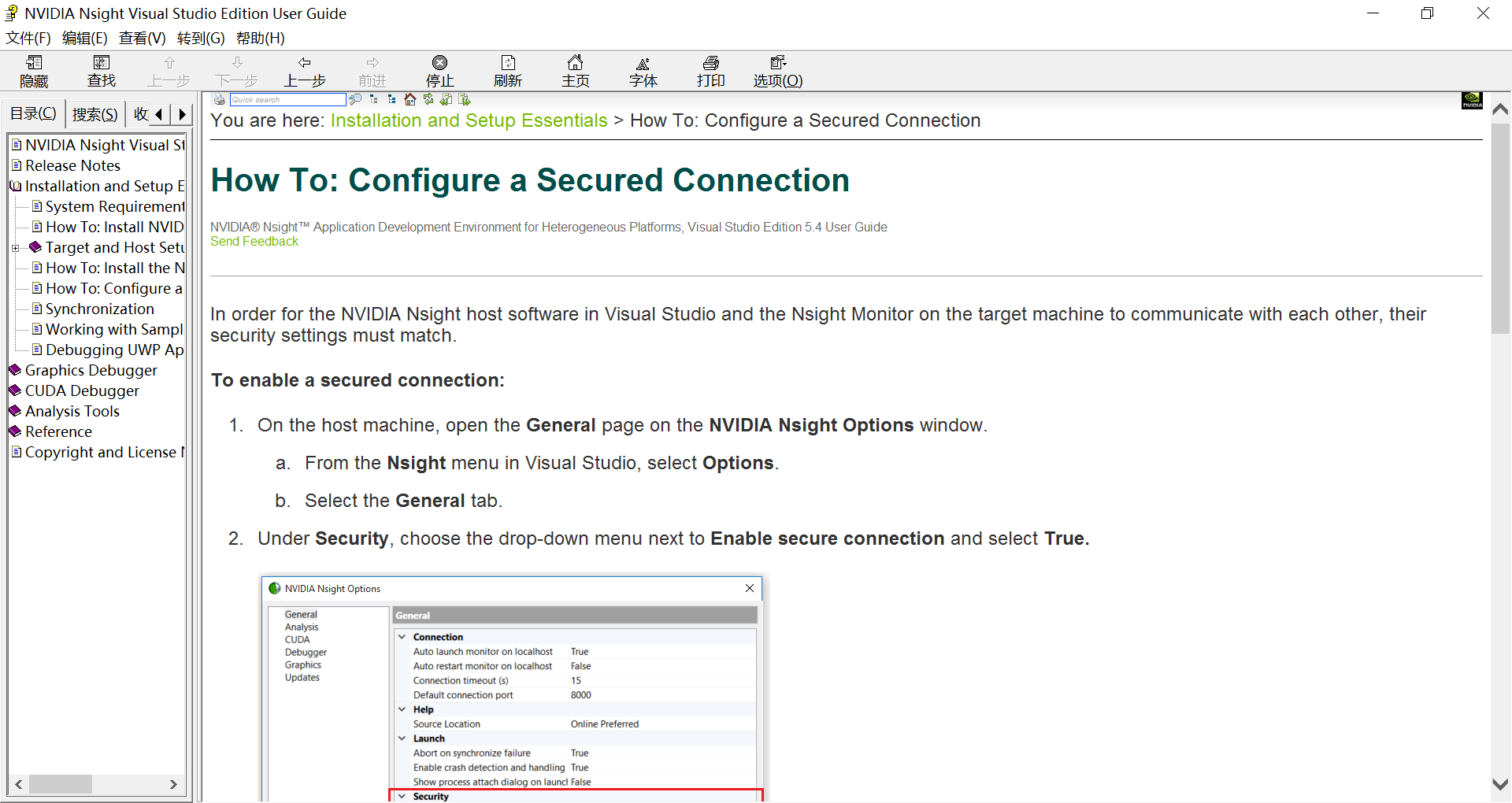This screenshot has width=1512, height=803.
Task: Click the left tab-scroll arrow in navigation pane
Action: pyautogui.click(x=159, y=114)
